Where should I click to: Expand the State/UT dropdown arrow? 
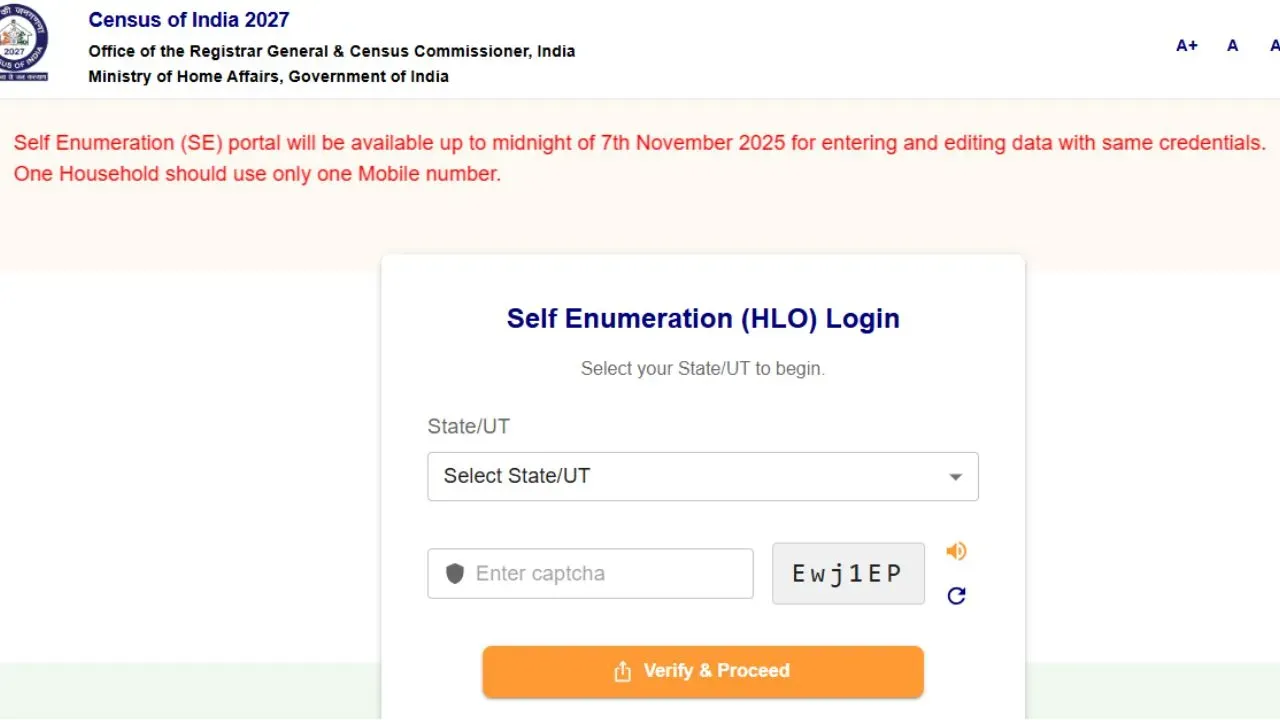pyautogui.click(x=955, y=477)
